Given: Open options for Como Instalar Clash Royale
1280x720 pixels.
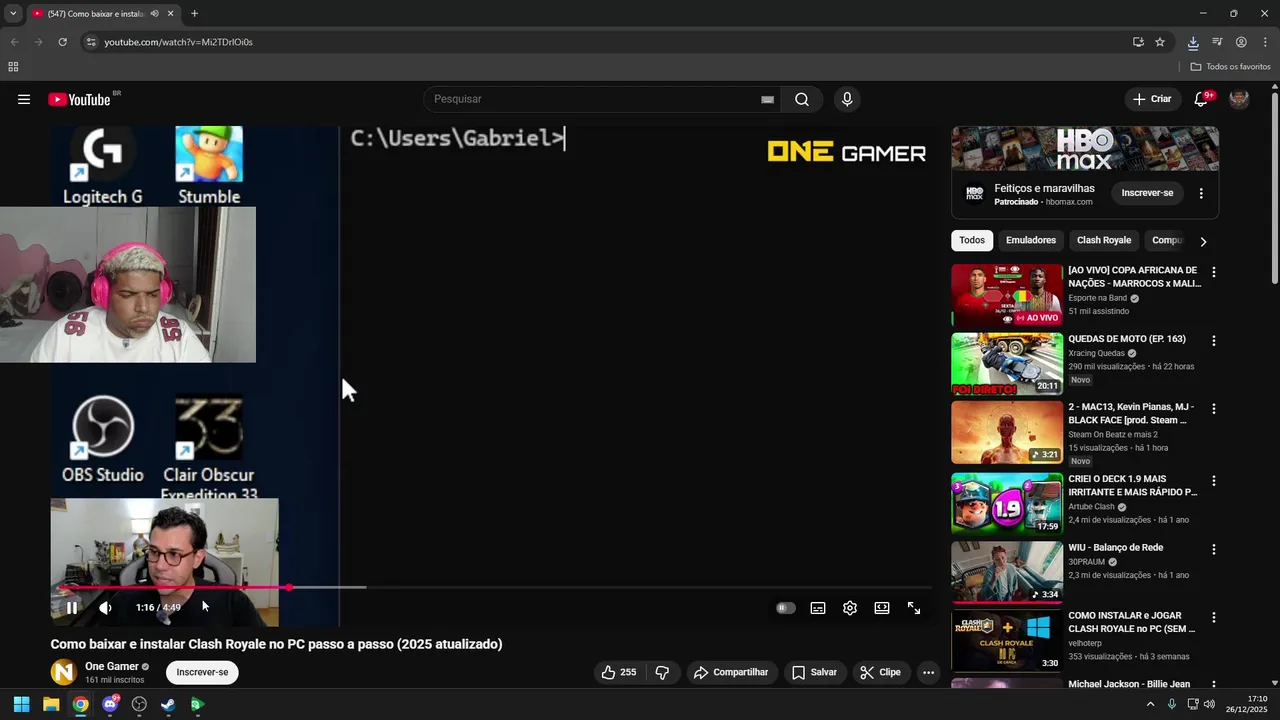Looking at the screenshot, I should [x=1214, y=618].
